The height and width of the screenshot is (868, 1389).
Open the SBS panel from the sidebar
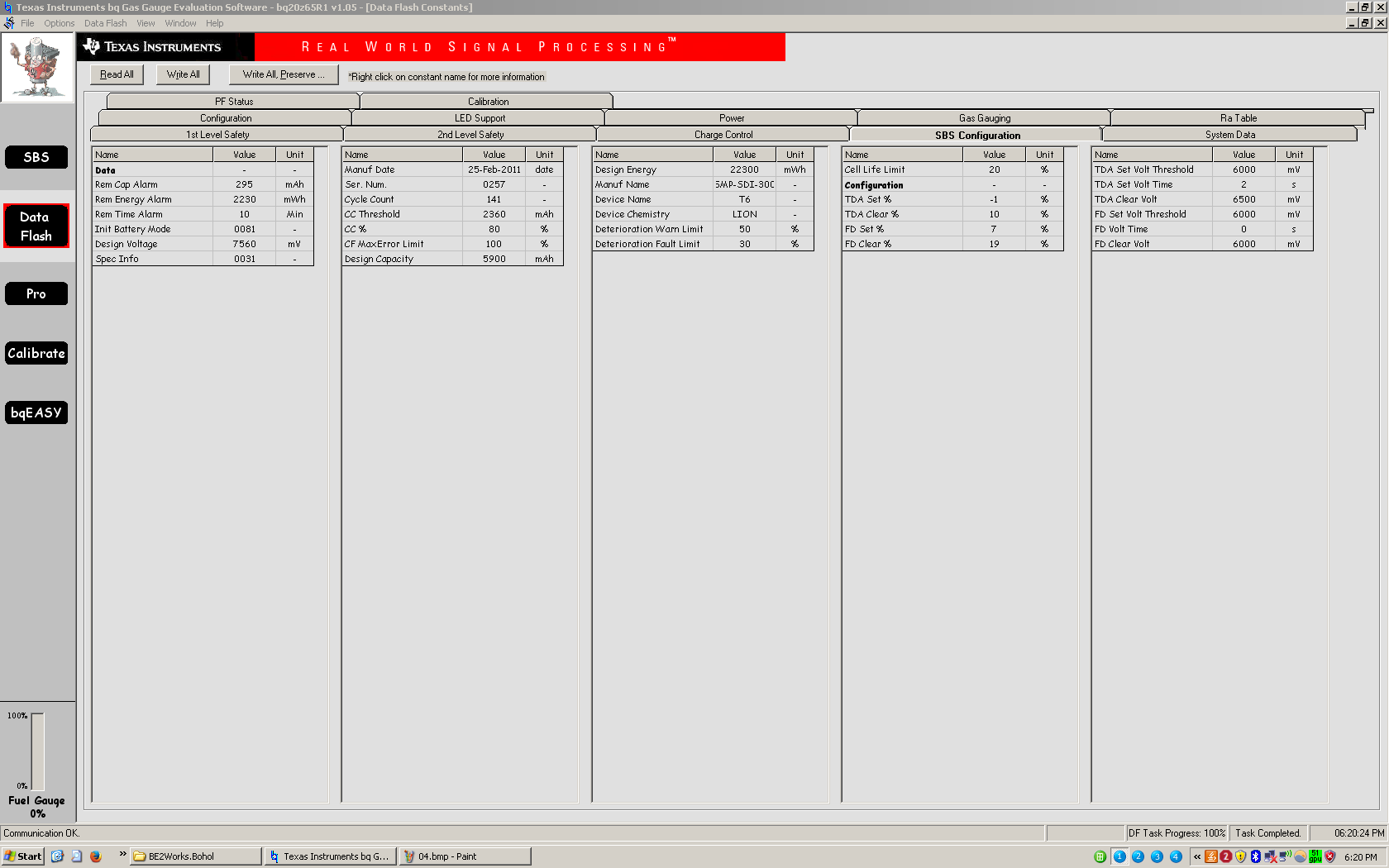(36, 157)
